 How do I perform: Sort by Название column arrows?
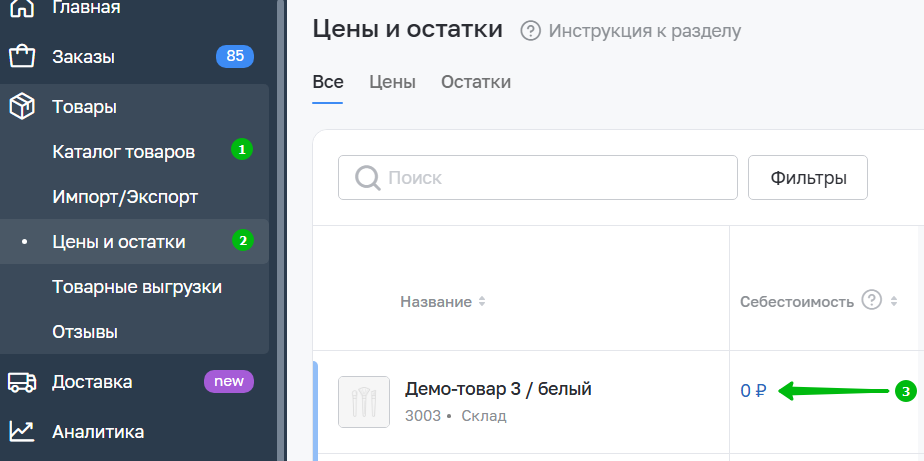coord(482,301)
